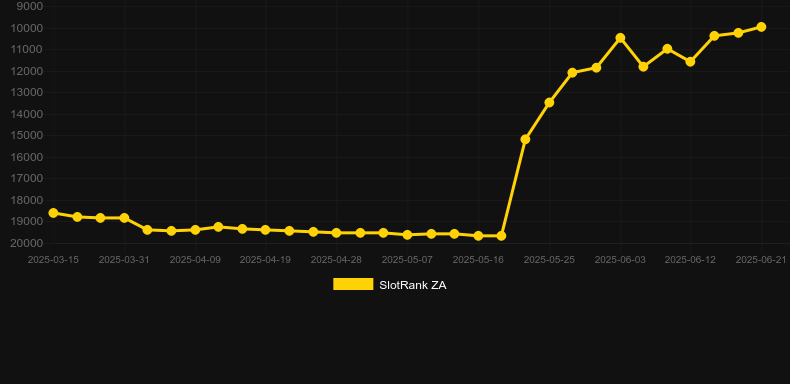Click the 16000 y-axis label

coord(27,157)
